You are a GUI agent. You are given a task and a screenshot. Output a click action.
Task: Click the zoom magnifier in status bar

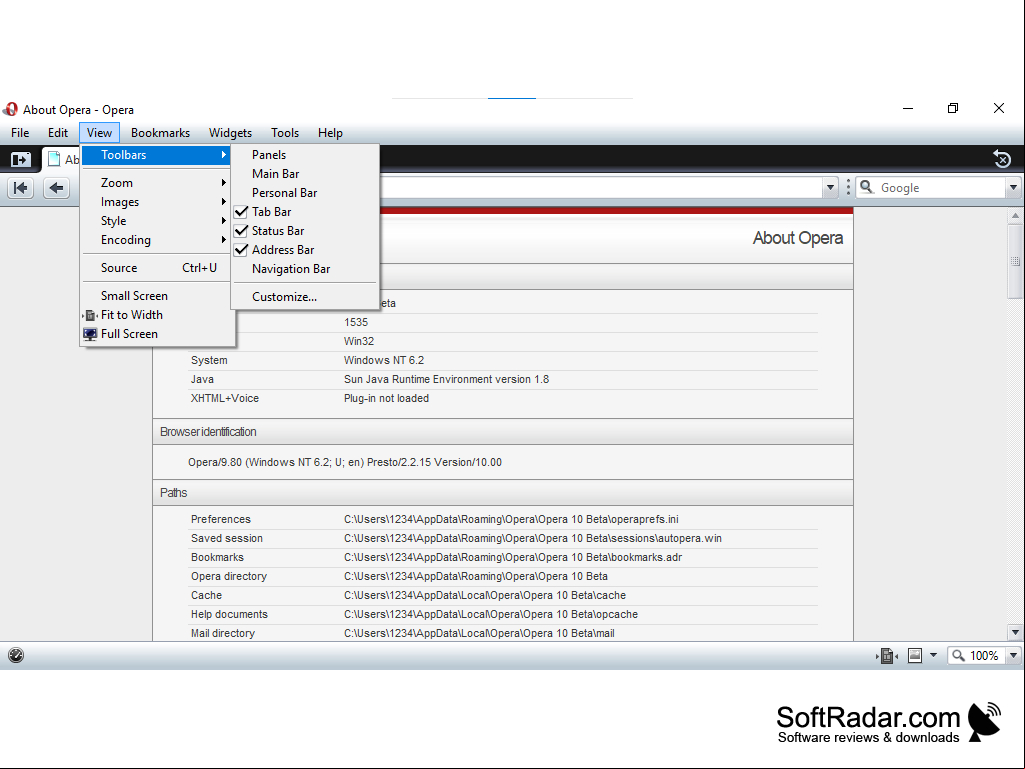click(x=958, y=655)
